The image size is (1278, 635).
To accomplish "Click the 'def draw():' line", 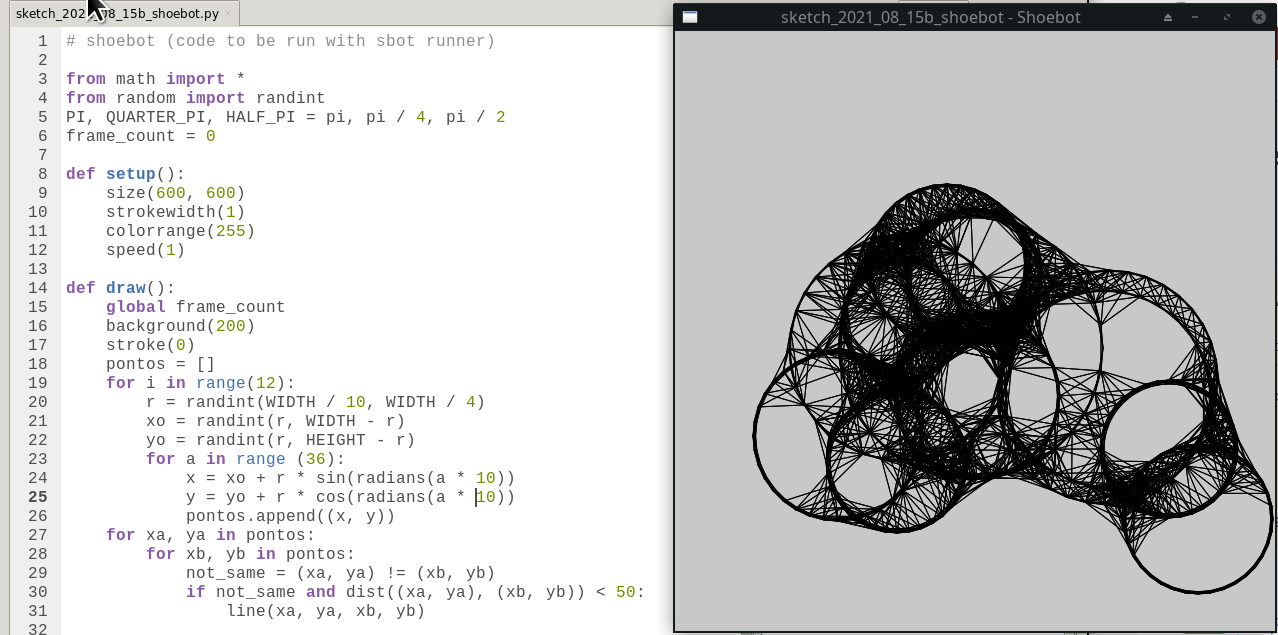I will point(120,288).
